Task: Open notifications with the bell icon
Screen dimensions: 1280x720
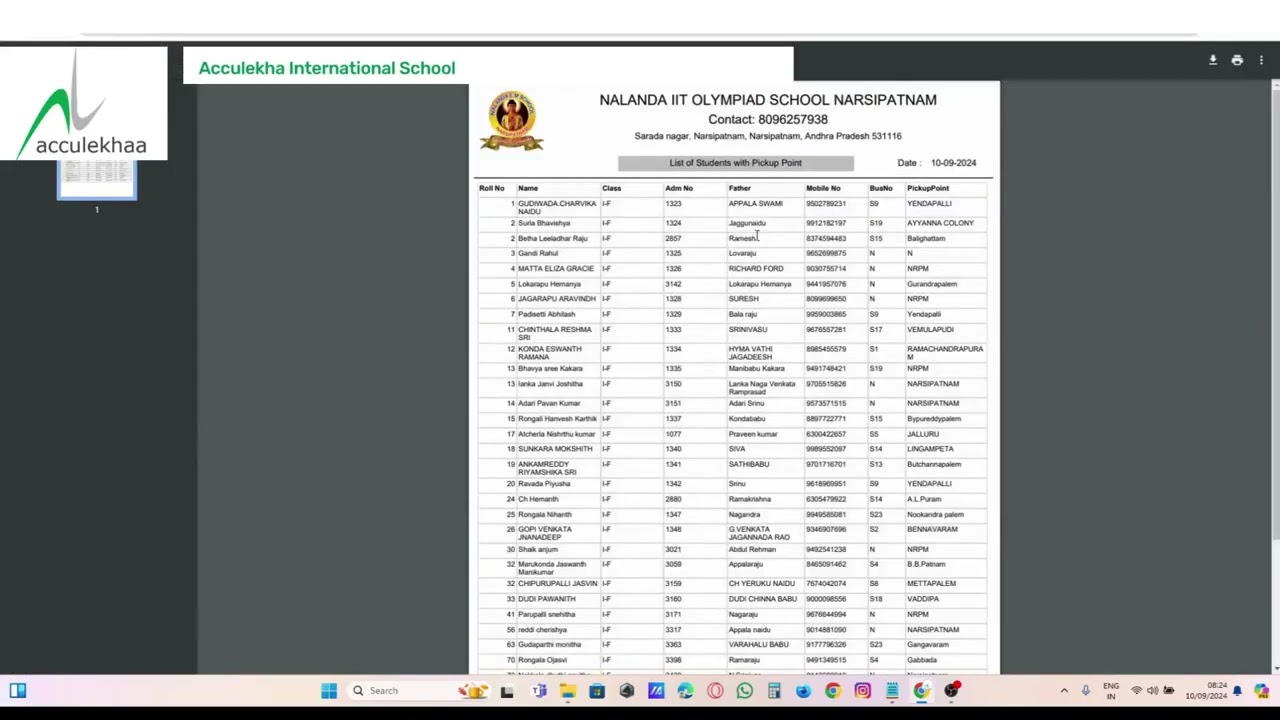Action: click(1238, 690)
